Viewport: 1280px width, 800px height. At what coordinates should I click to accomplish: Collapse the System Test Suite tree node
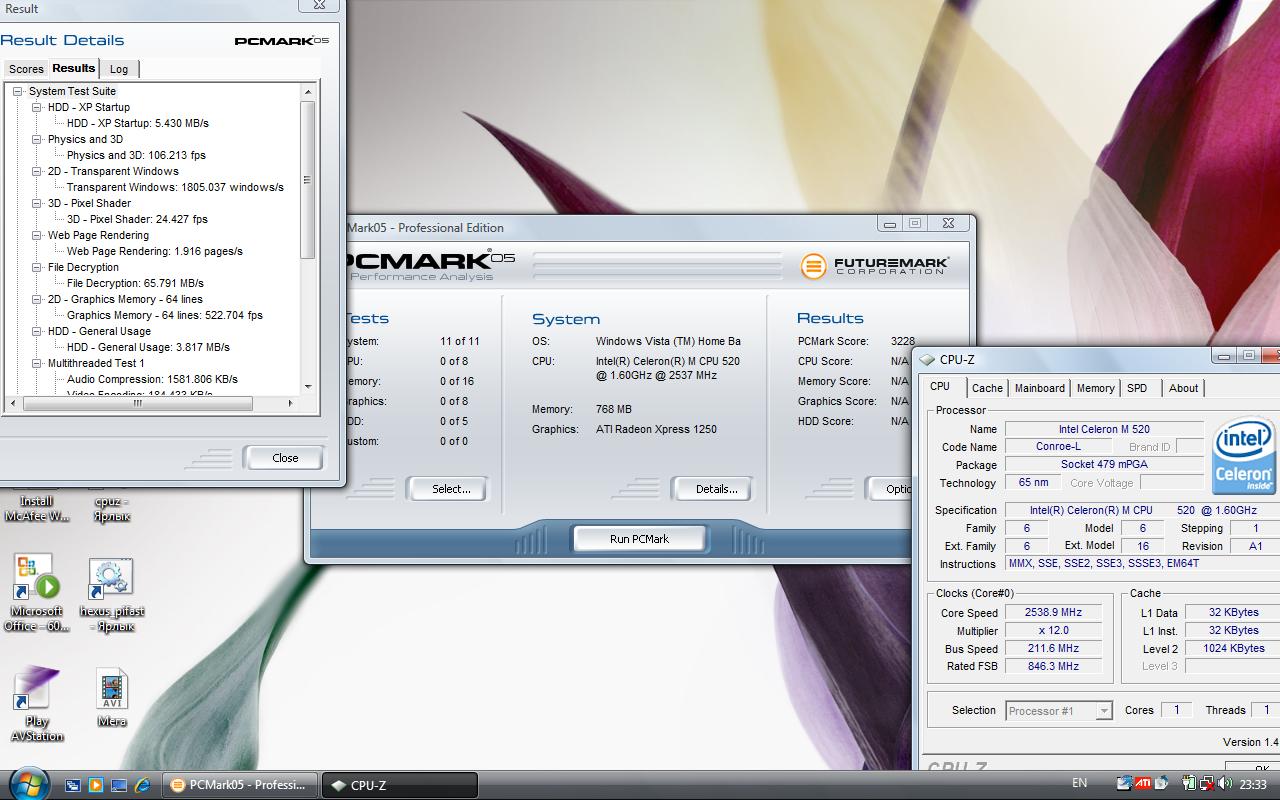coord(17,91)
